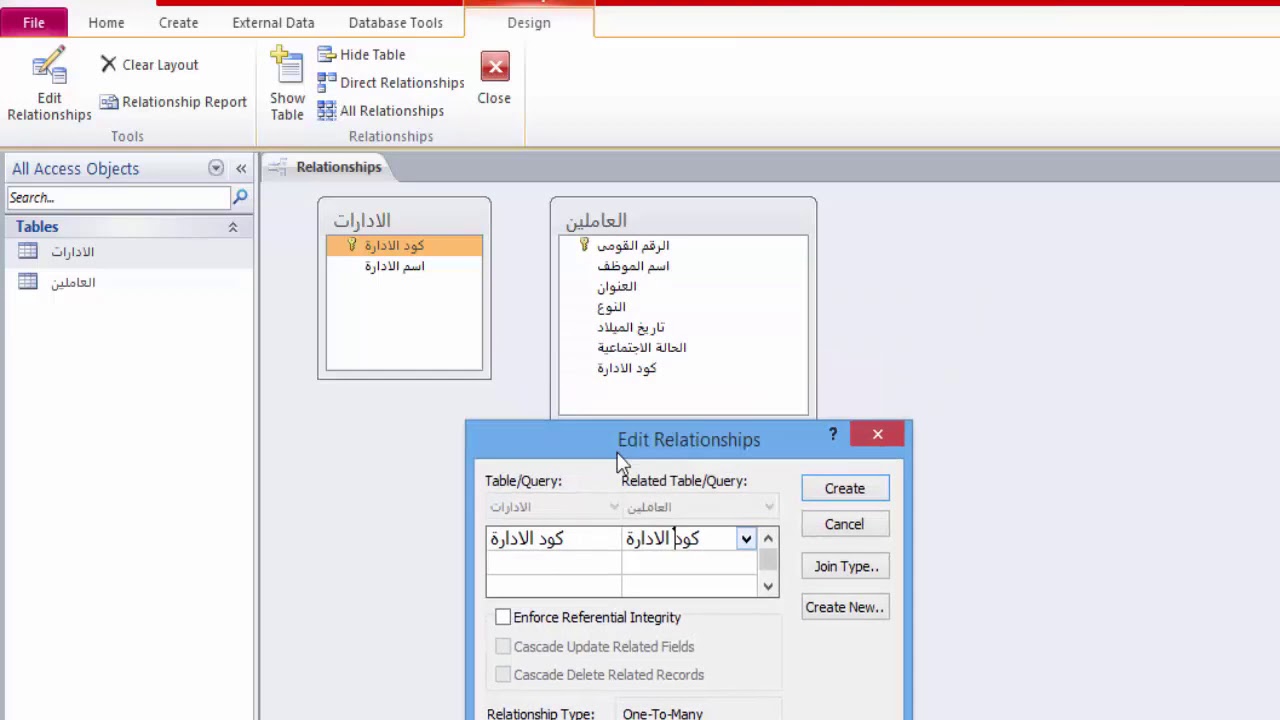Show All Relationships
The image size is (1280, 720).
coord(380,111)
